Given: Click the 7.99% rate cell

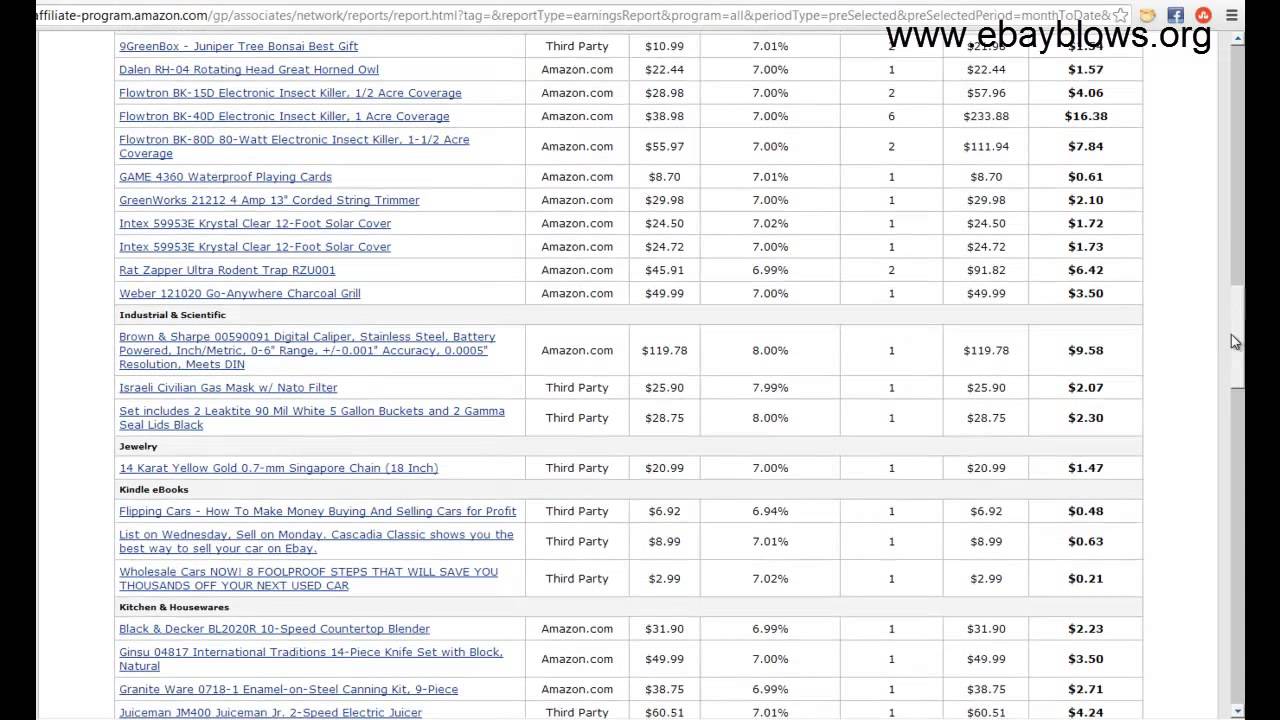Looking at the screenshot, I should (770, 387).
